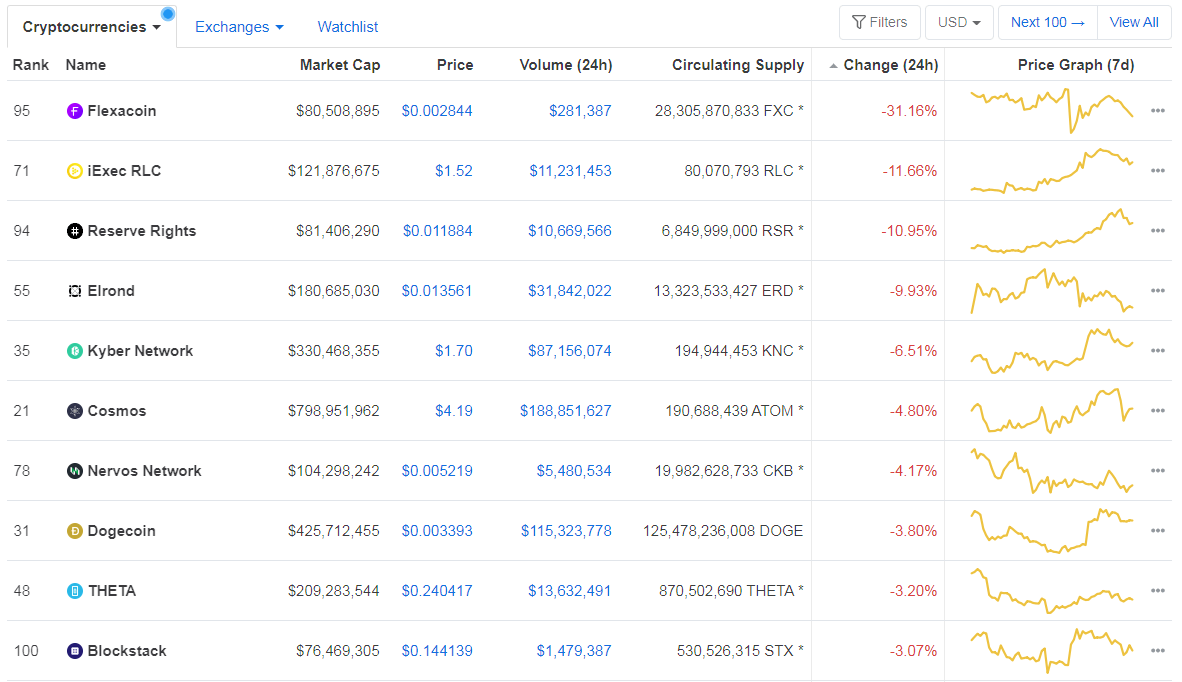Viewport: 1182px width, 682px height.
Task: Click the Blockstack coin logo icon
Action: tap(75, 651)
